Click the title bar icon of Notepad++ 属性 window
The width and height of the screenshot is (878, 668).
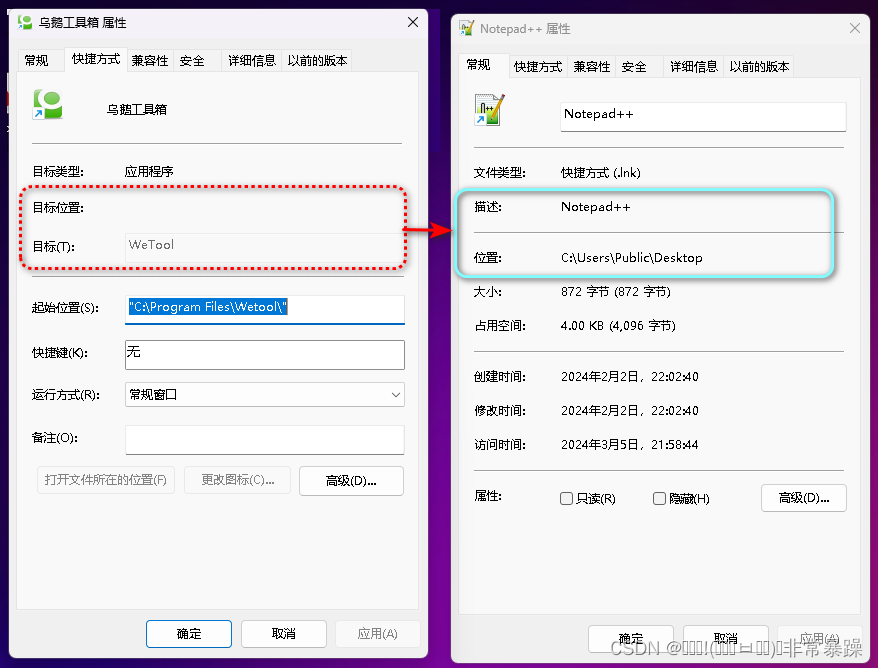tap(466, 28)
